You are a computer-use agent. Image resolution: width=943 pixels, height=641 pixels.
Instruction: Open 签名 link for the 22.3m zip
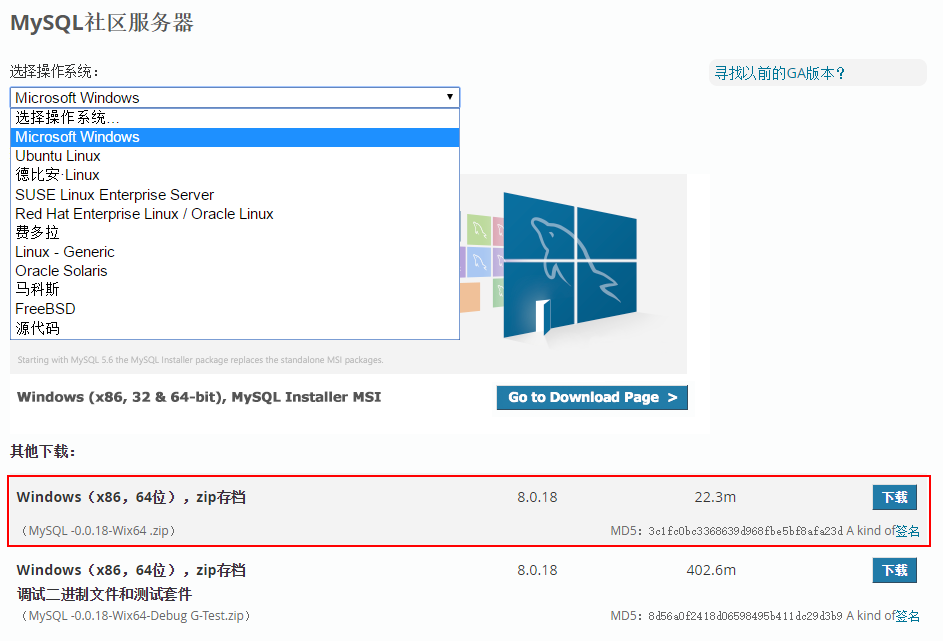908,531
